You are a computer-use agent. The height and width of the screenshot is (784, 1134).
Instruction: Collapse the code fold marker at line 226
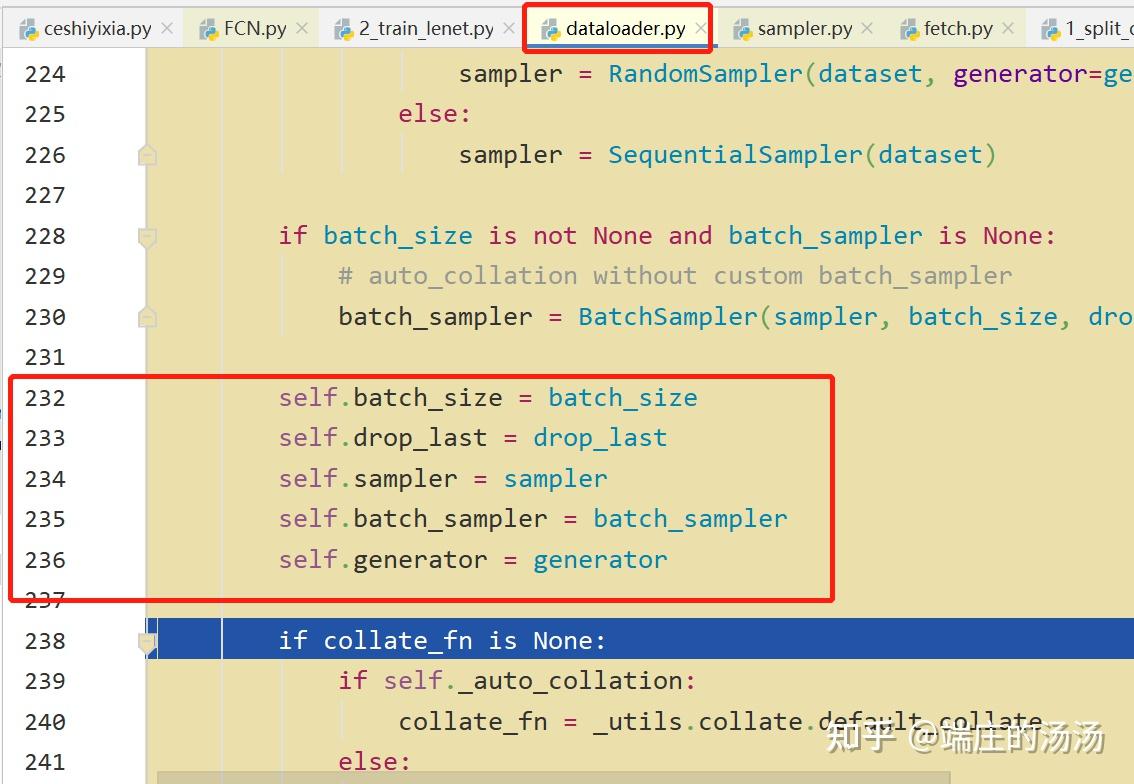tap(146, 155)
